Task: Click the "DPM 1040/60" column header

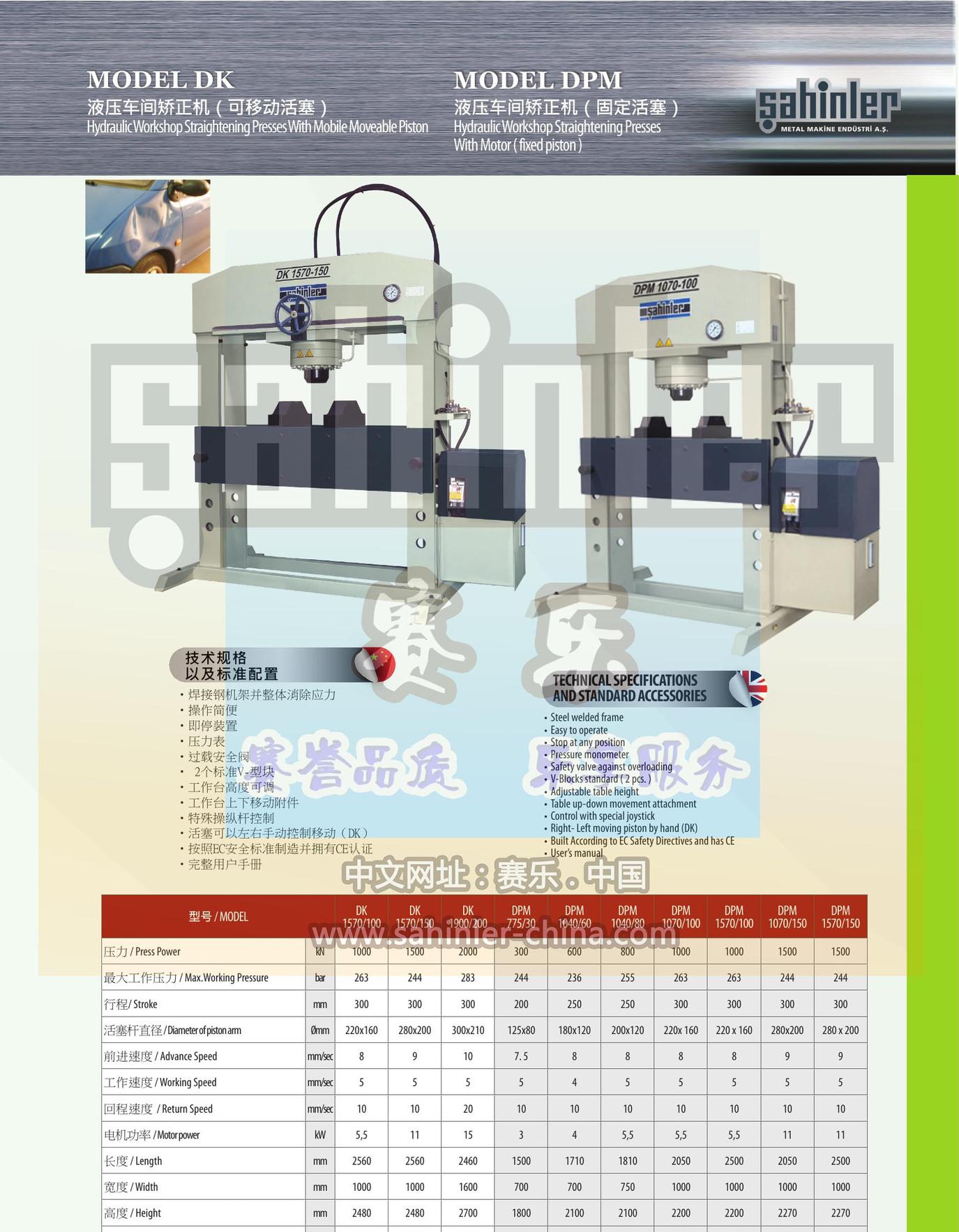Action: (x=574, y=917)
